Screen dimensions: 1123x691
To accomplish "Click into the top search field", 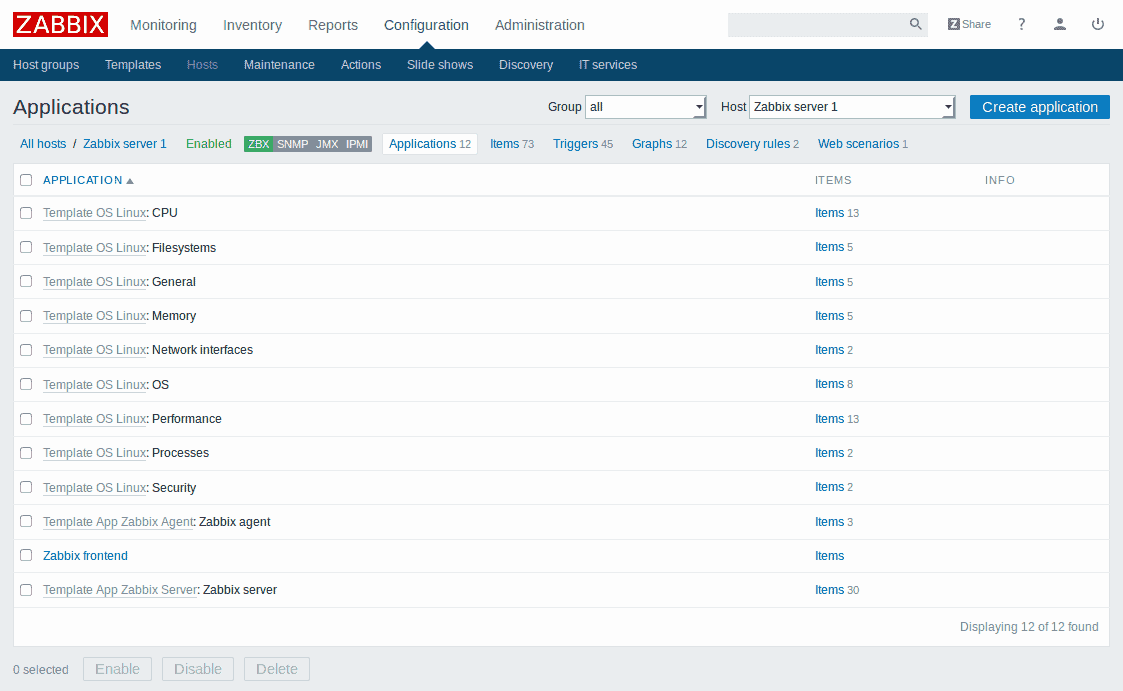I will pyautogui.click(x=816, y=24).
